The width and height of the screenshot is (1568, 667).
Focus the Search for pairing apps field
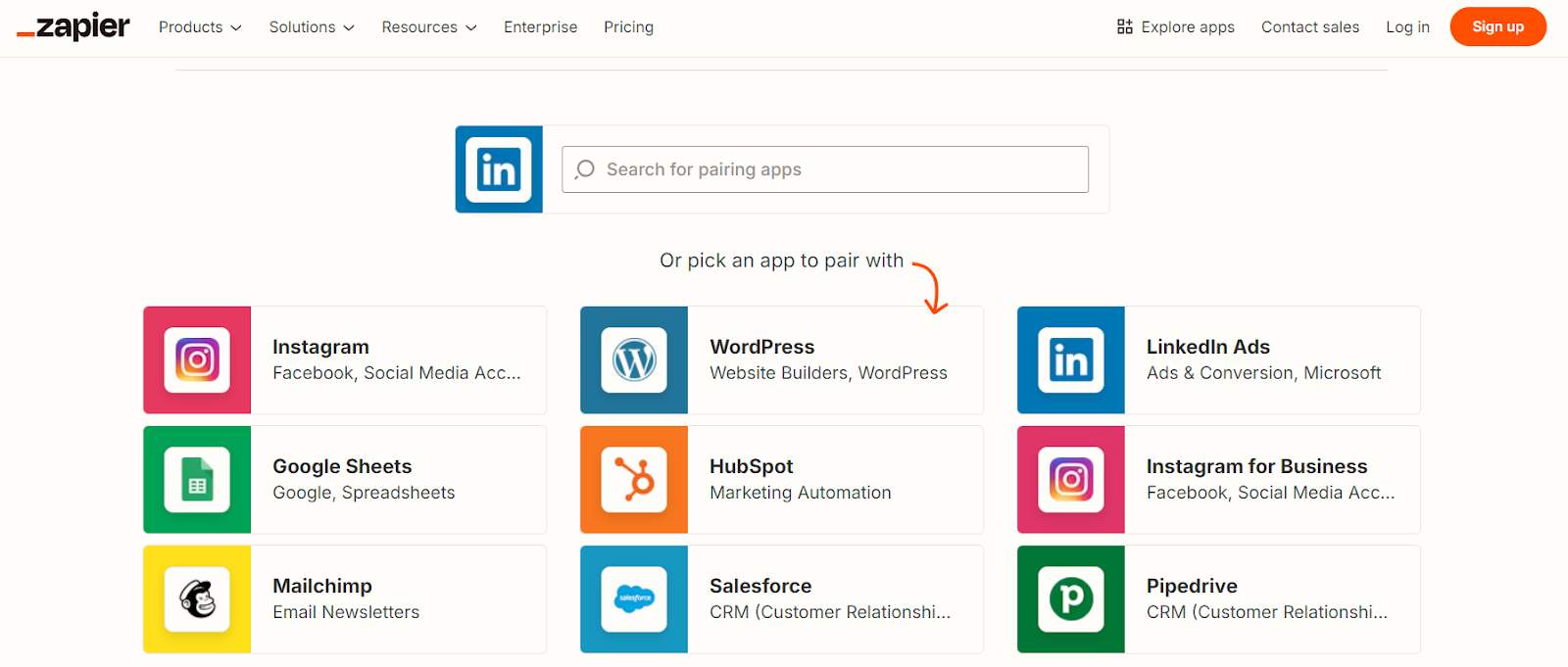(x=825, y=169)
